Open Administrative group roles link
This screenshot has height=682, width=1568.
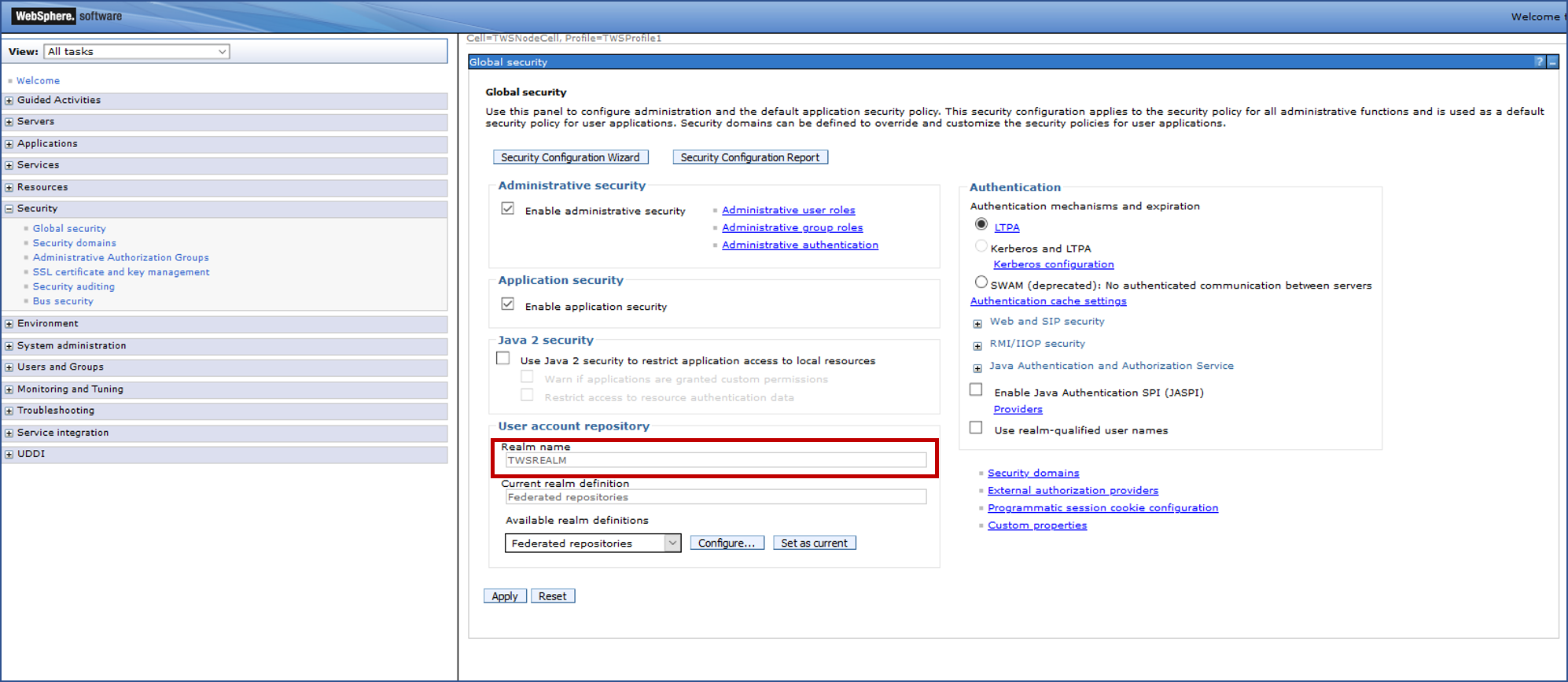tap(793, 227)
